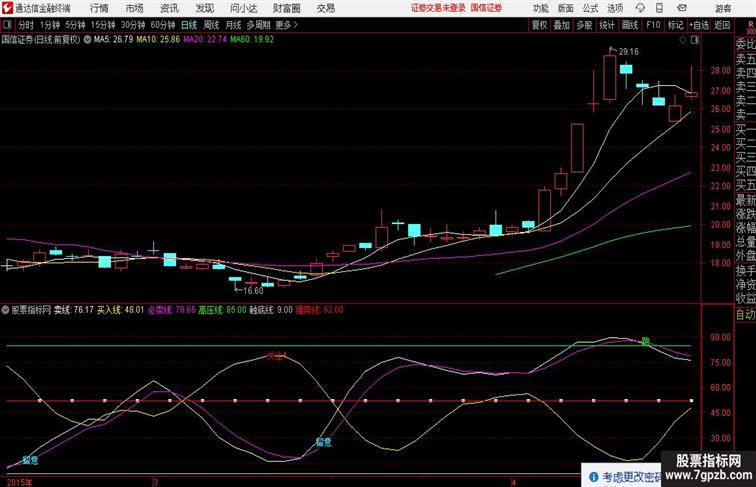Click the MA60: 19.92 value
The height and width of the screenshot is (487, 756).
pyautogui.click(x=252, y=40)
